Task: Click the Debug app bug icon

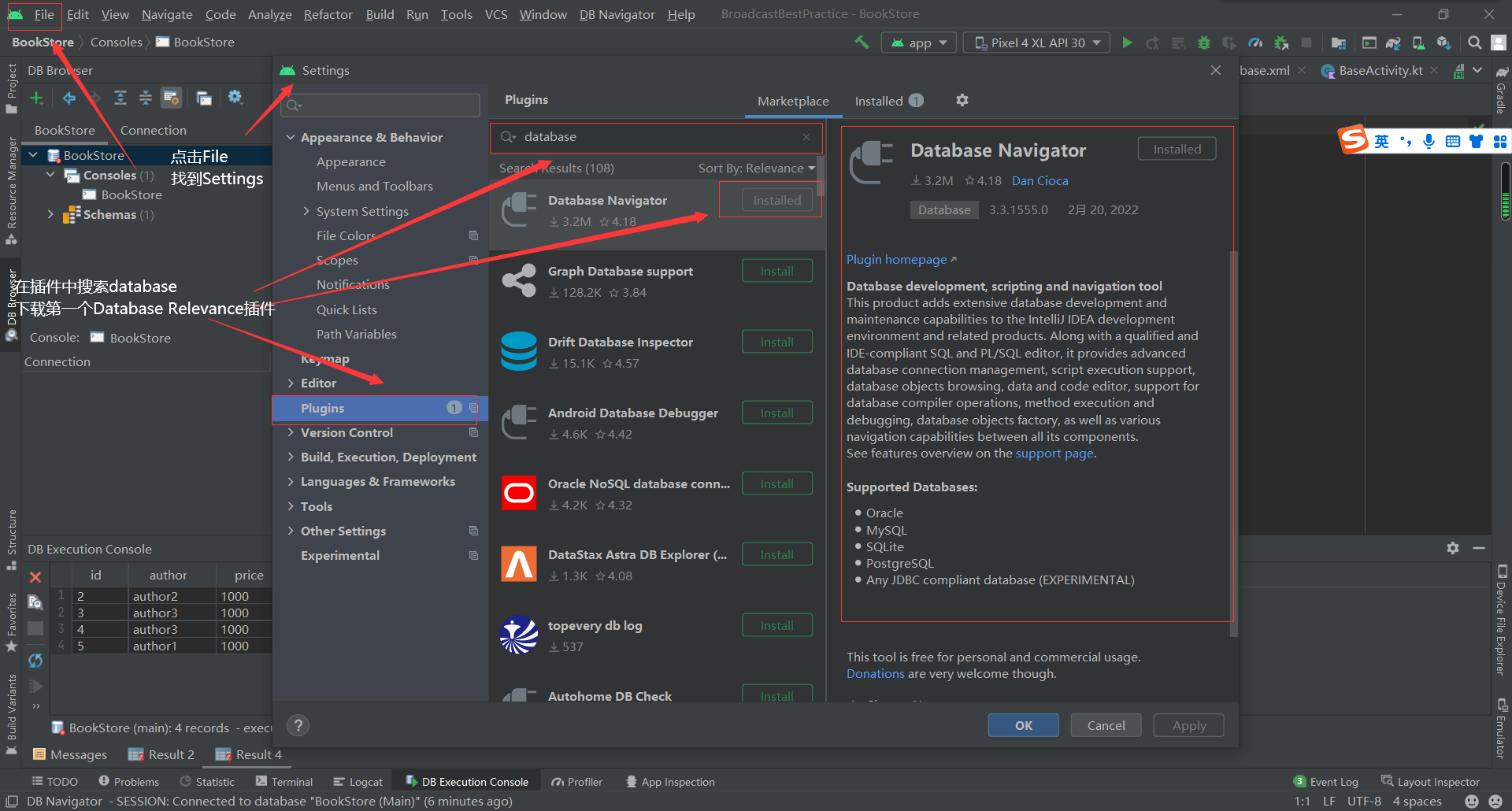Action: [1203, 43]
